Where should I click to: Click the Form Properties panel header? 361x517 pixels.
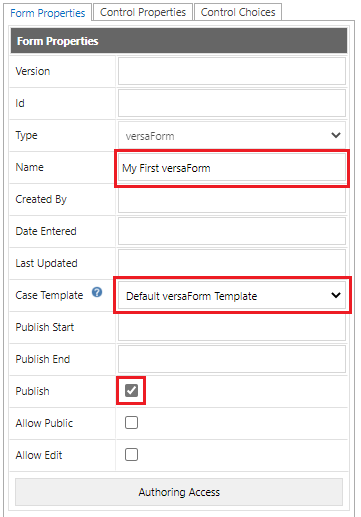point(179,41)
